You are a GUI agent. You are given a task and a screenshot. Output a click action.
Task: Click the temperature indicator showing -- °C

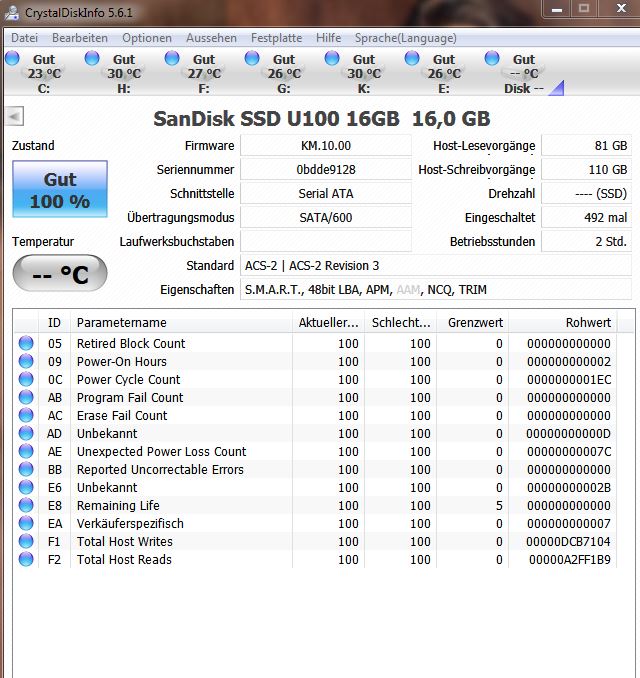click(x=60, y=273)
